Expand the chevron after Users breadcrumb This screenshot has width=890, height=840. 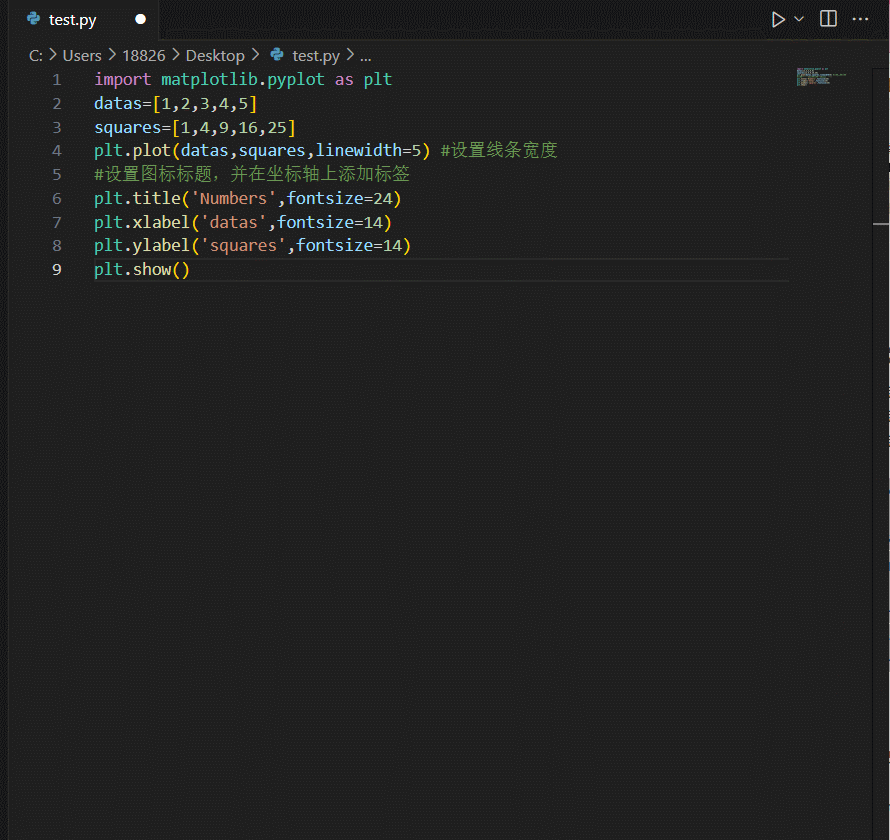112,55
